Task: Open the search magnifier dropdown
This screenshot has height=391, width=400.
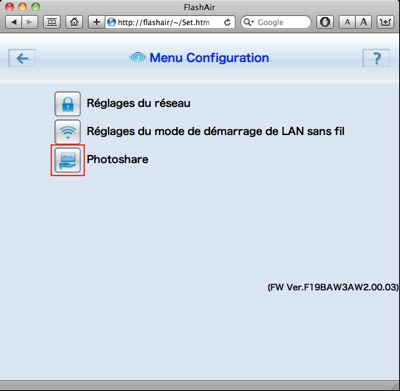Action: [x=248, y=22]
